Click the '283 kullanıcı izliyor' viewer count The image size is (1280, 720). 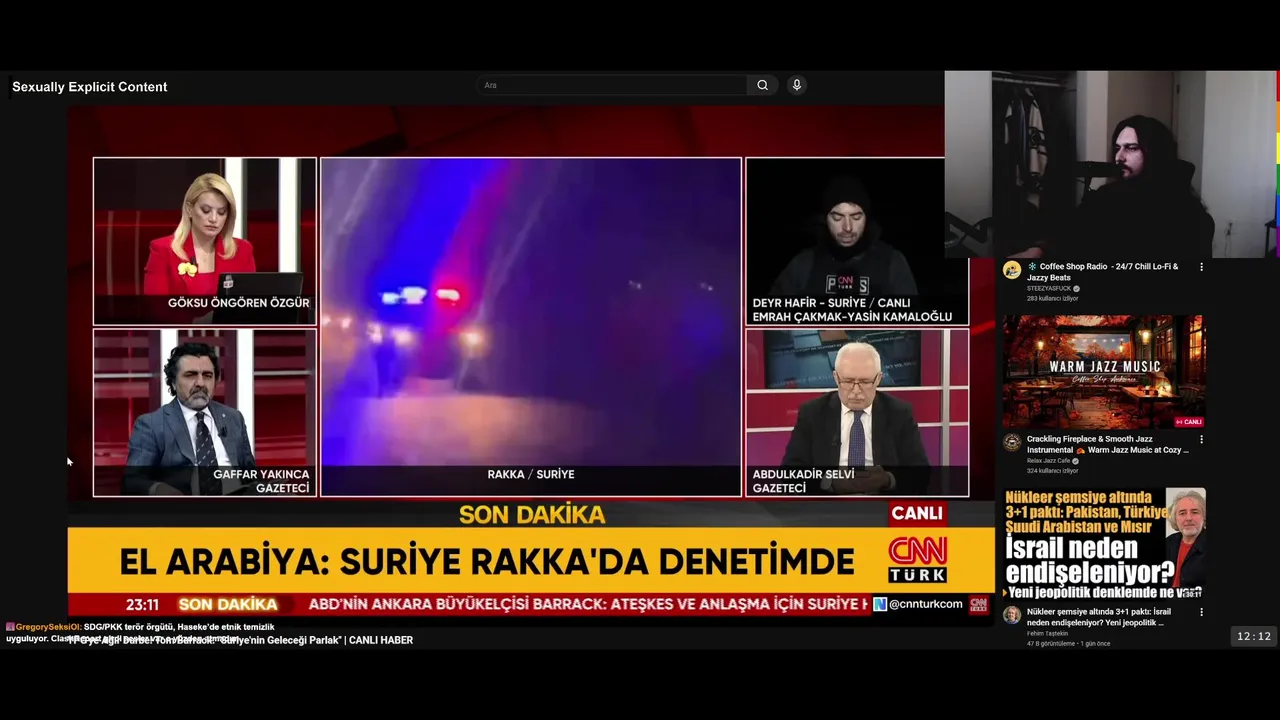1052,298
